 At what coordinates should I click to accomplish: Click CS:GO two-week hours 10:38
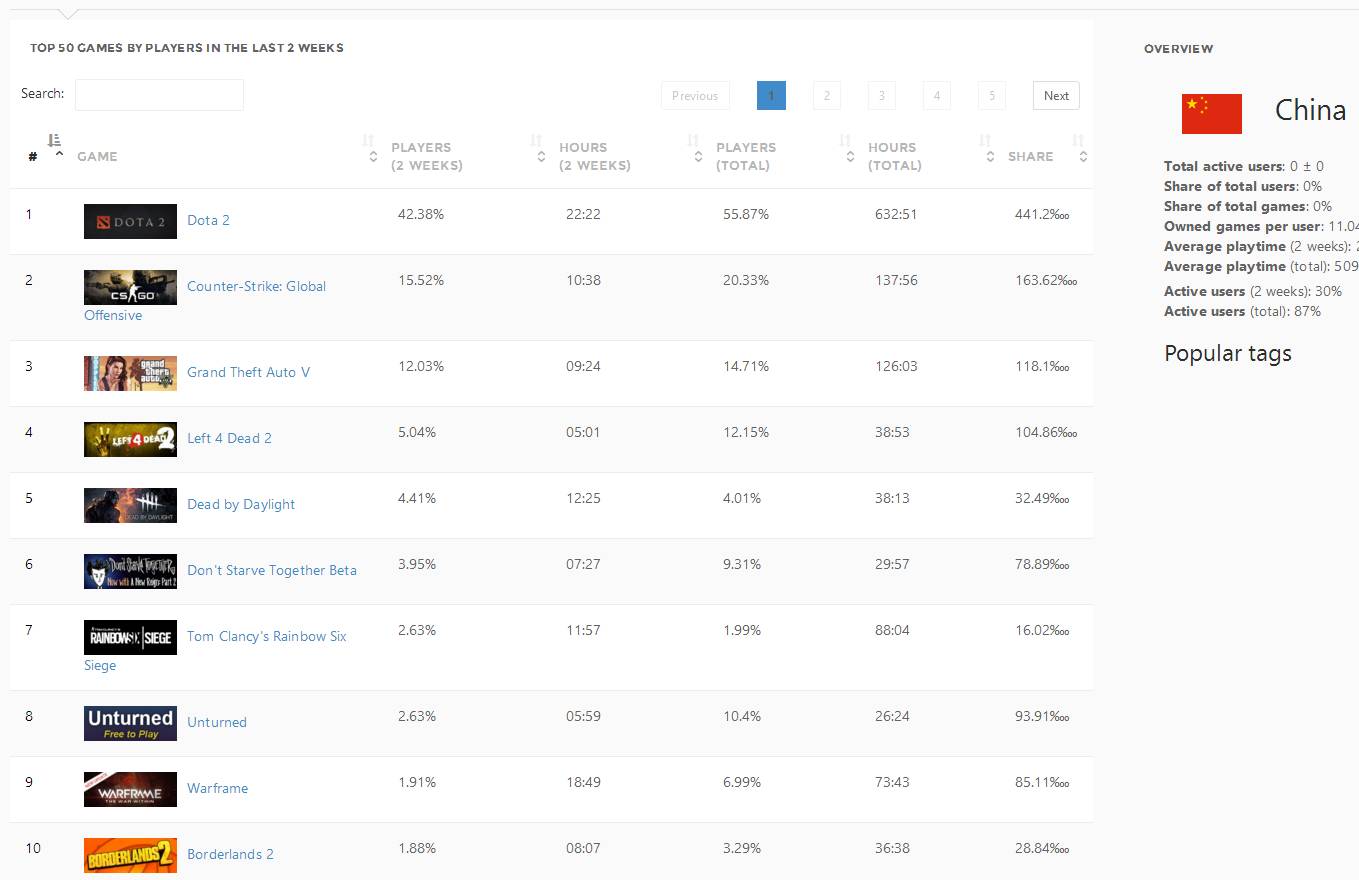coord(583,280)
